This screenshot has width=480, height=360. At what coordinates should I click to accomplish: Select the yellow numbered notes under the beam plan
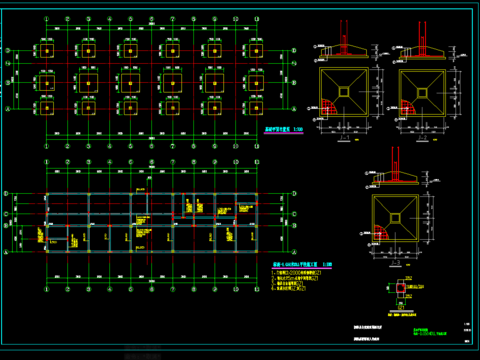[296, 280]
